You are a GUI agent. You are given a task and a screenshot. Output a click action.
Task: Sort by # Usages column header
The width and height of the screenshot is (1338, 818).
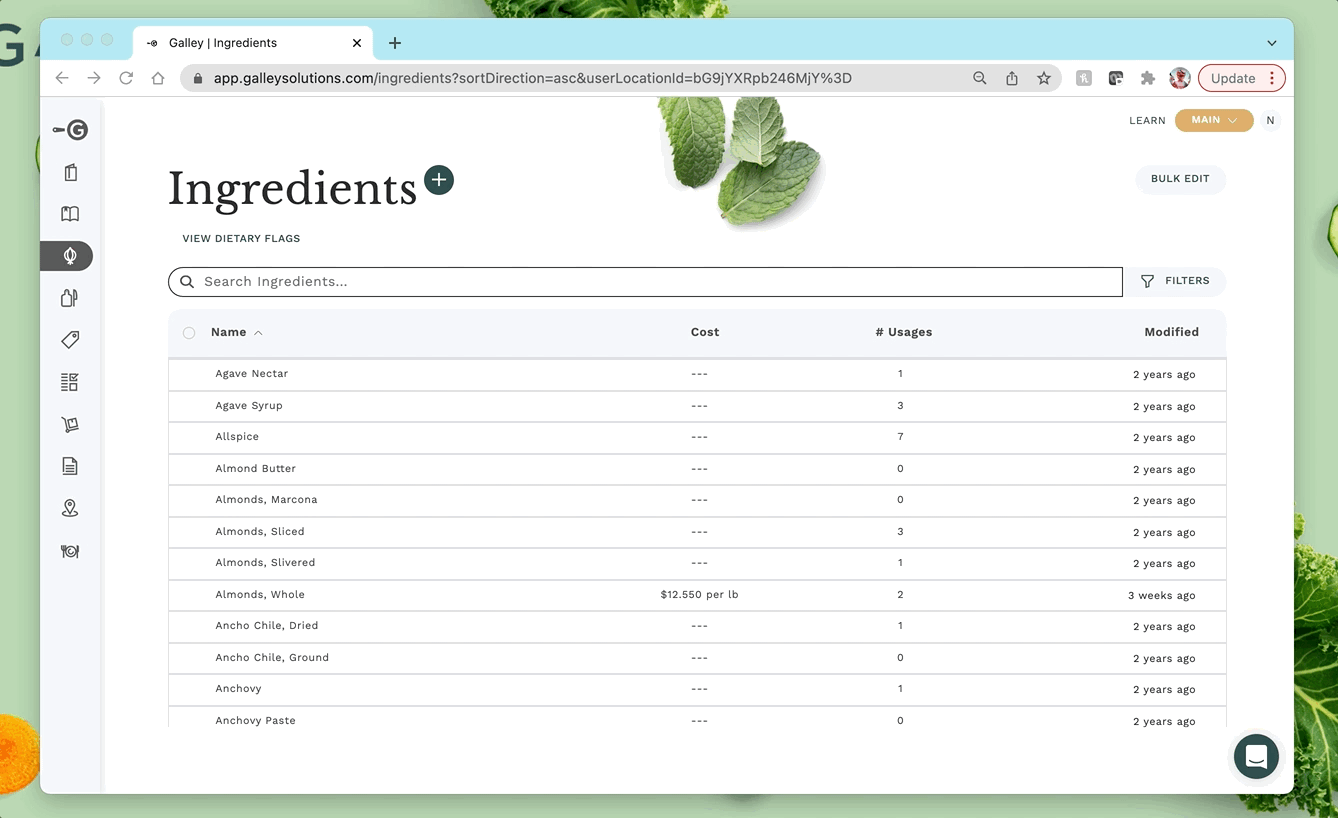(904, 332)
